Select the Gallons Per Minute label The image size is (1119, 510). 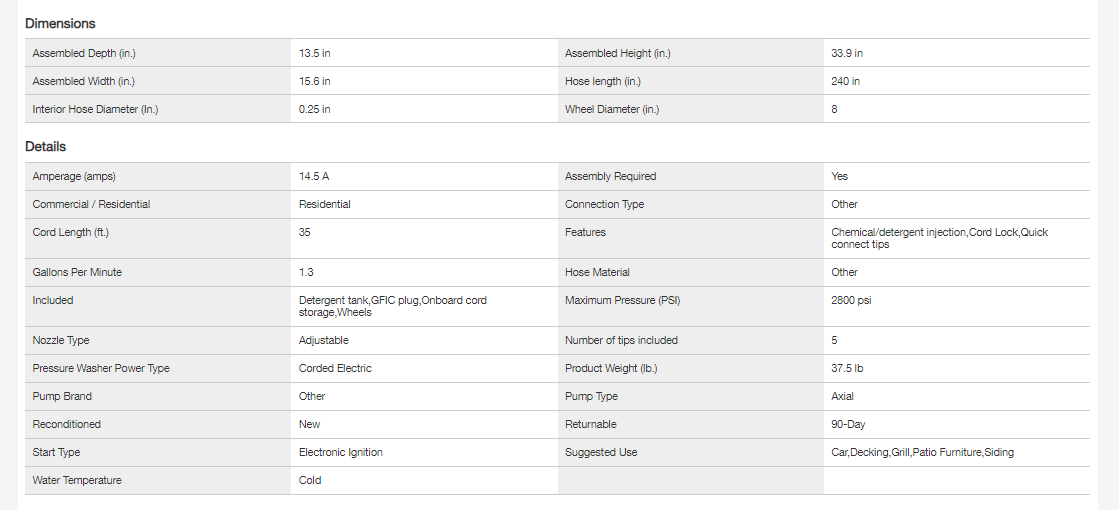point(77,272)
